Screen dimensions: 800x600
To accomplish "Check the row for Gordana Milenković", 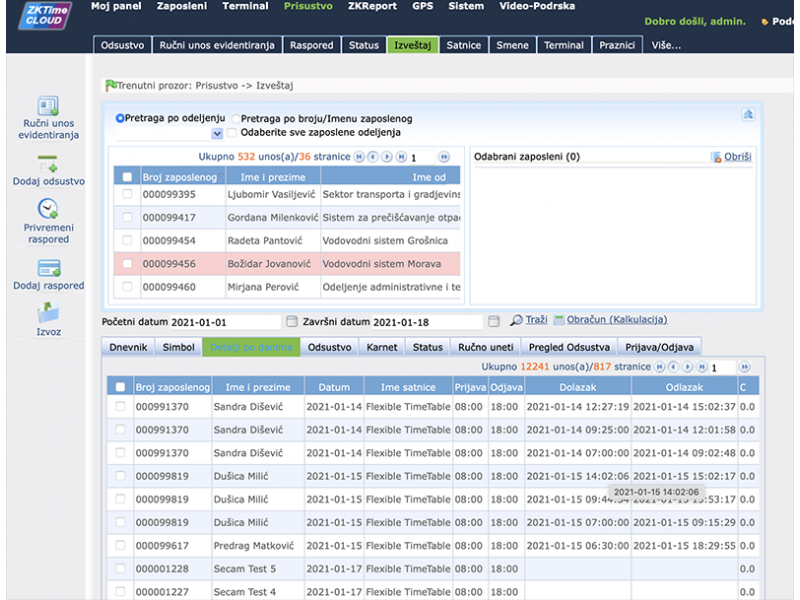I will coord(127,217).
